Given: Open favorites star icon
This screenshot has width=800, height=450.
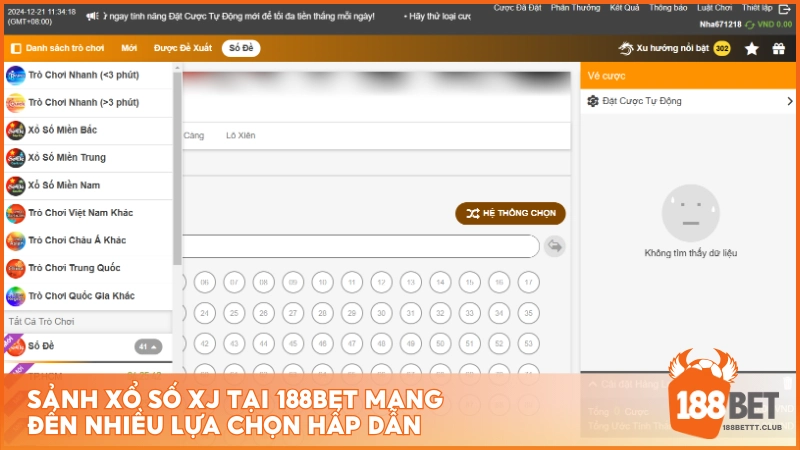Looking at the screenshot, I should pos(752,48).
